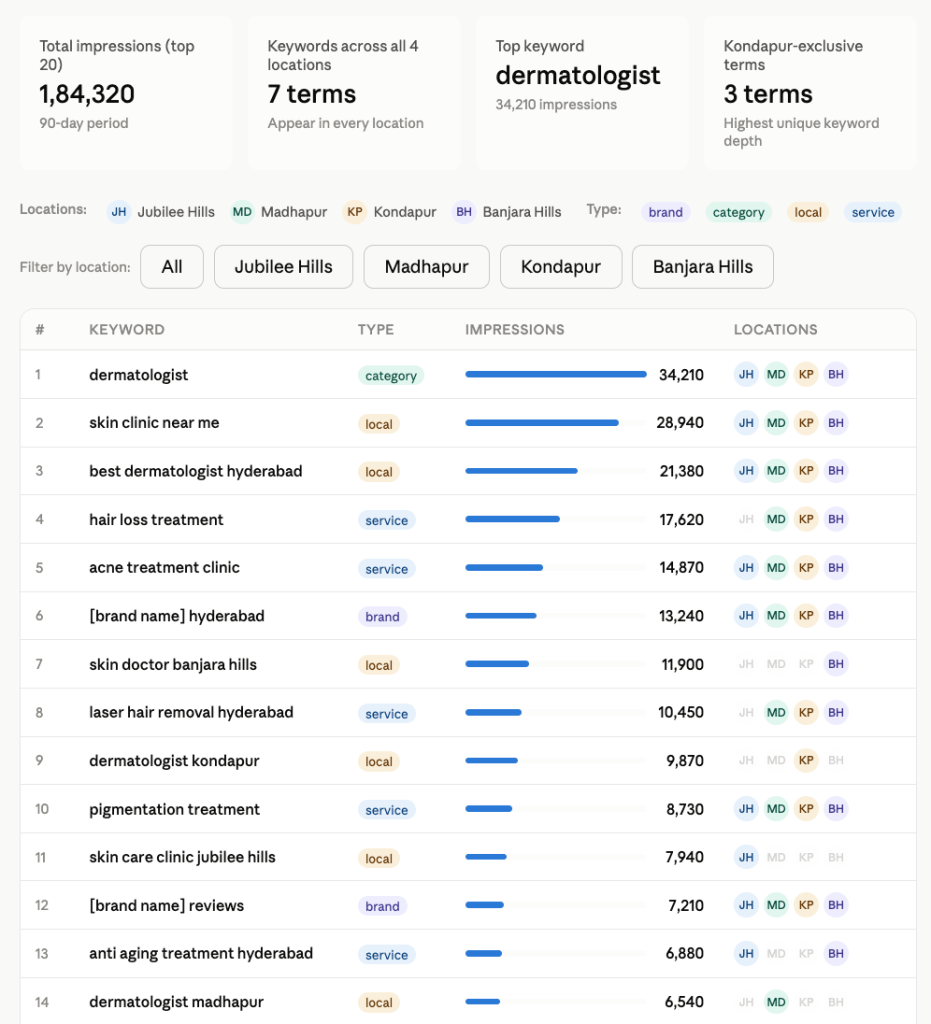Select keyword 'skin doctor banjara hills'
The image size is (931, 1024).
click(x=173, y=664)
